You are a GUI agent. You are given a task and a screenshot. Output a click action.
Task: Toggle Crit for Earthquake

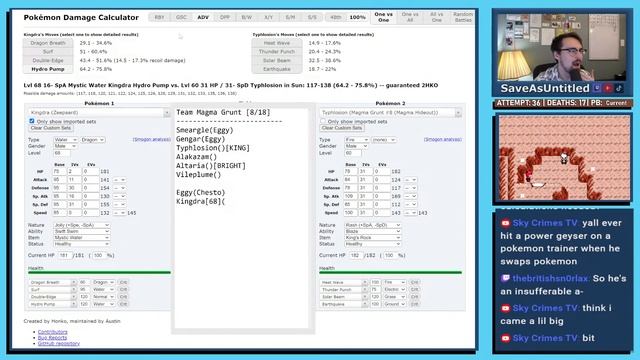pyautogui.click(x=414, y=304)
